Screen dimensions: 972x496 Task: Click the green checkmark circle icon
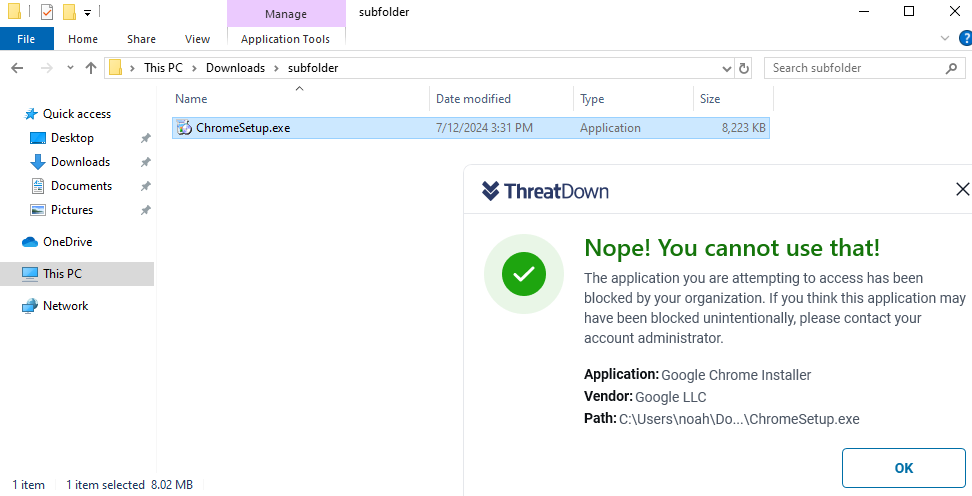524,273
